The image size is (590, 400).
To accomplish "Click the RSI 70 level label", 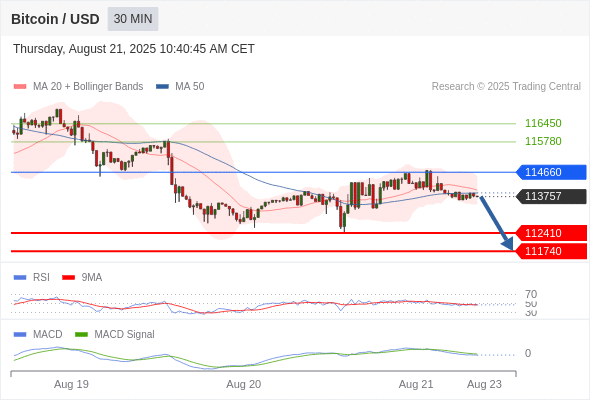I will click(531, 294).
